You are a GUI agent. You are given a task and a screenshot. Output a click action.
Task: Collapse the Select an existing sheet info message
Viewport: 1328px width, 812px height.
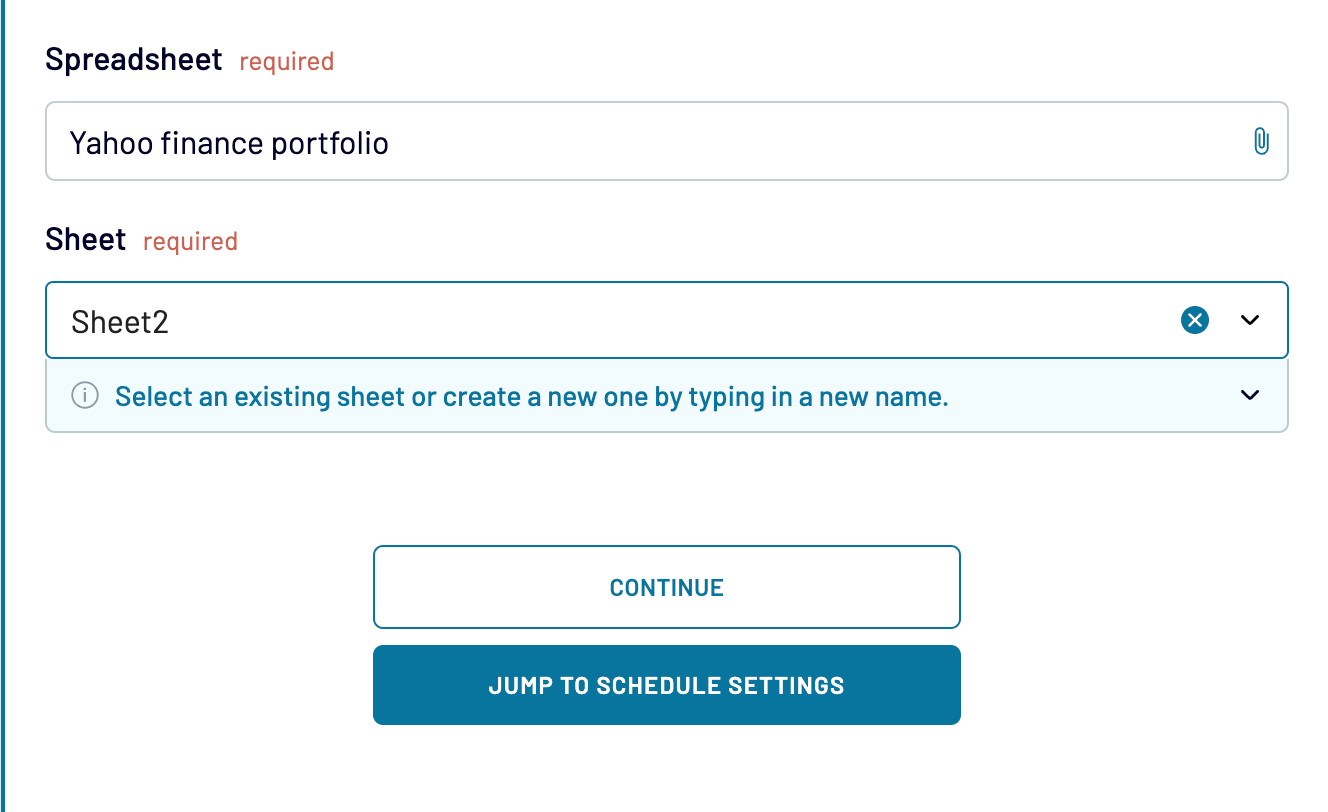click(1248, 395)
